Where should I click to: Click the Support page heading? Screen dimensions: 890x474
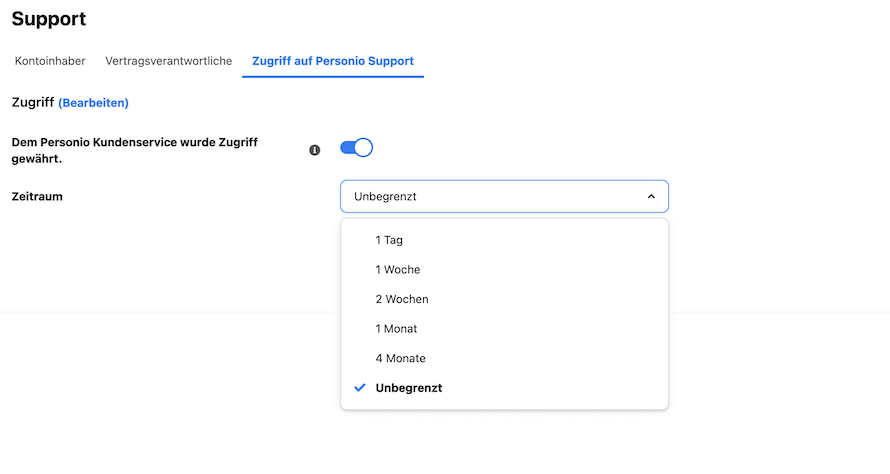[49, 19]
